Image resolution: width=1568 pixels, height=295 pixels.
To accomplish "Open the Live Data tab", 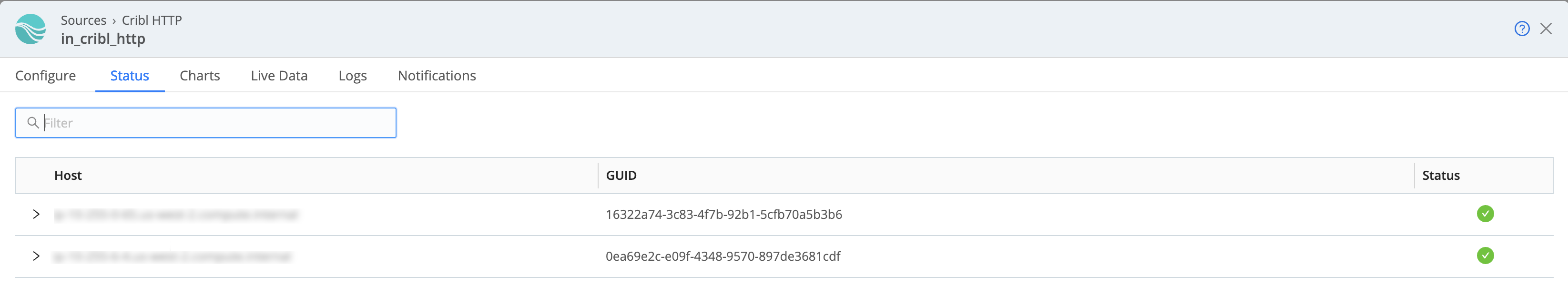I will 279,76.
